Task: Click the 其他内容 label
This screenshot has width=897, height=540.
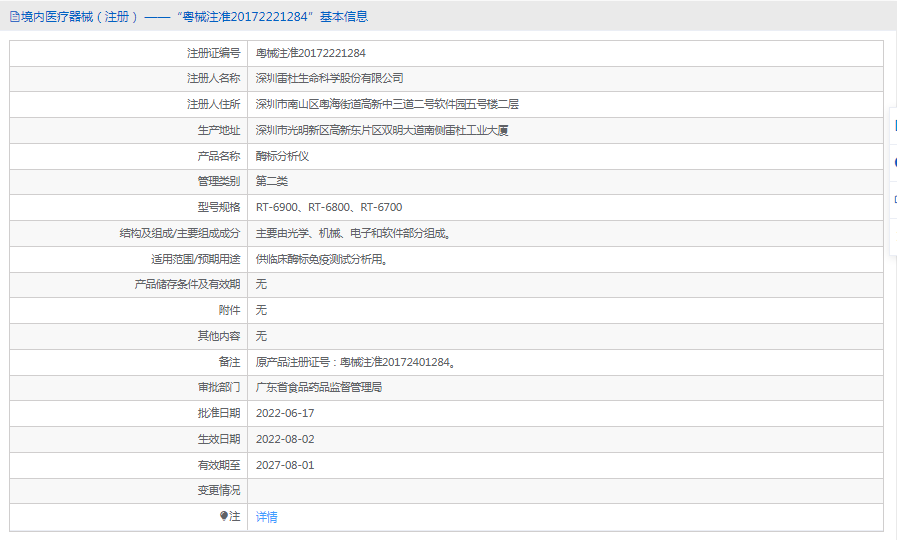Action: (219, 336)
